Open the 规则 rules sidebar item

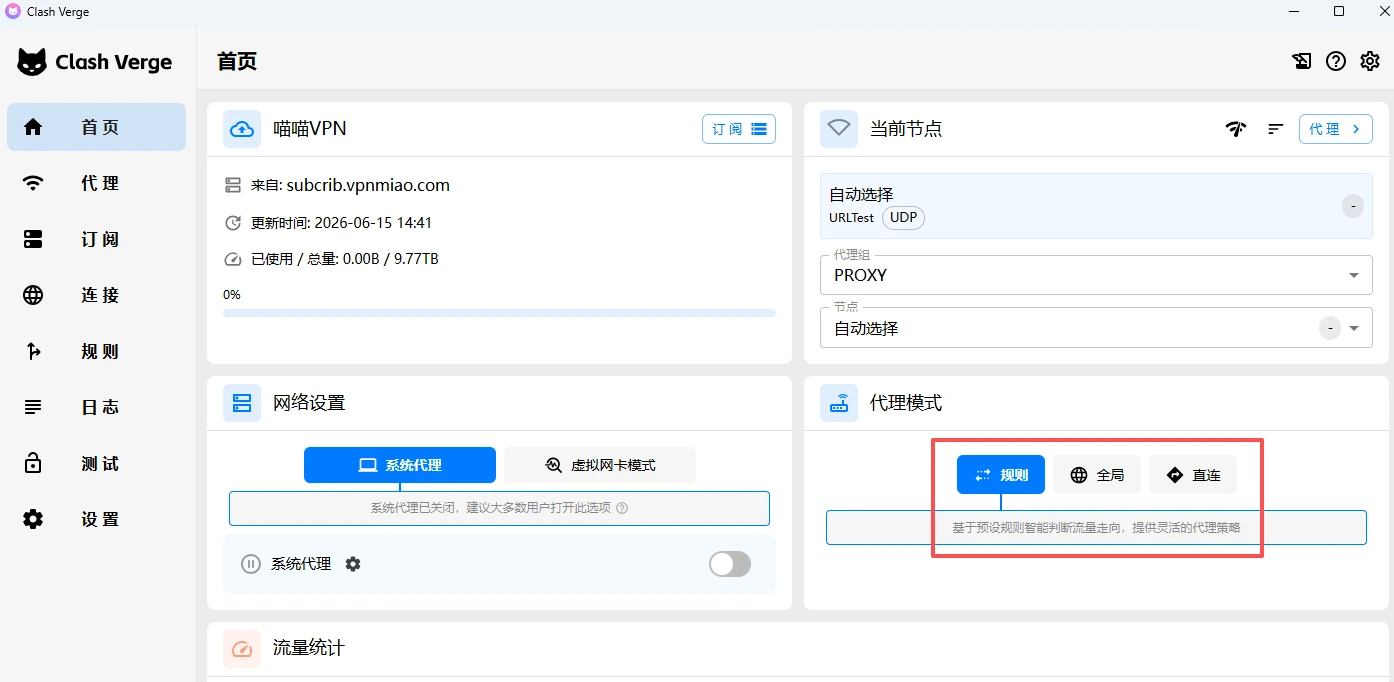96,351
